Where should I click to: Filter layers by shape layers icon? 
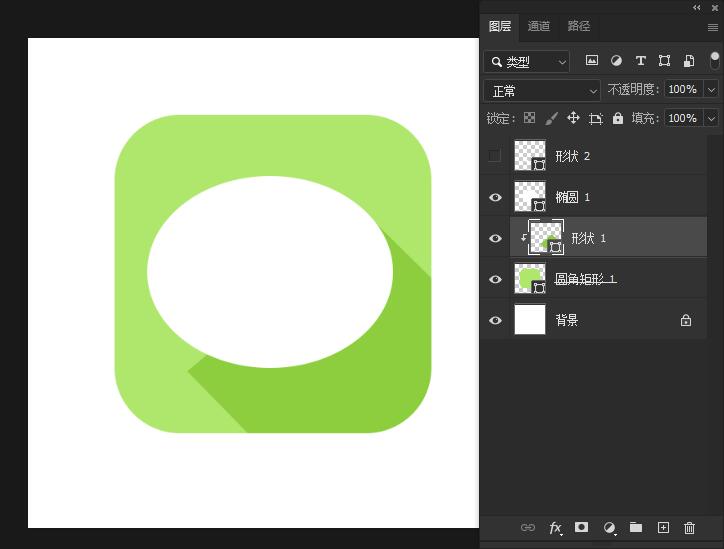[664, 60]
